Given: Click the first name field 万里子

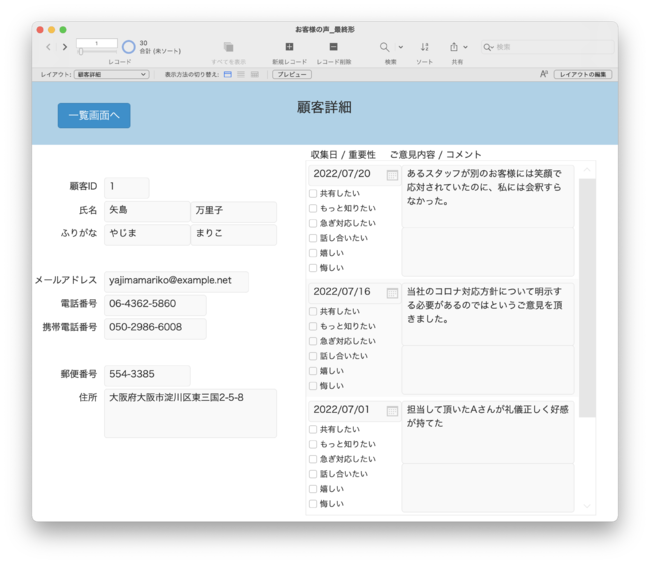Looking at the screenshot, I should pyautogui.click(x=234, y=211).
